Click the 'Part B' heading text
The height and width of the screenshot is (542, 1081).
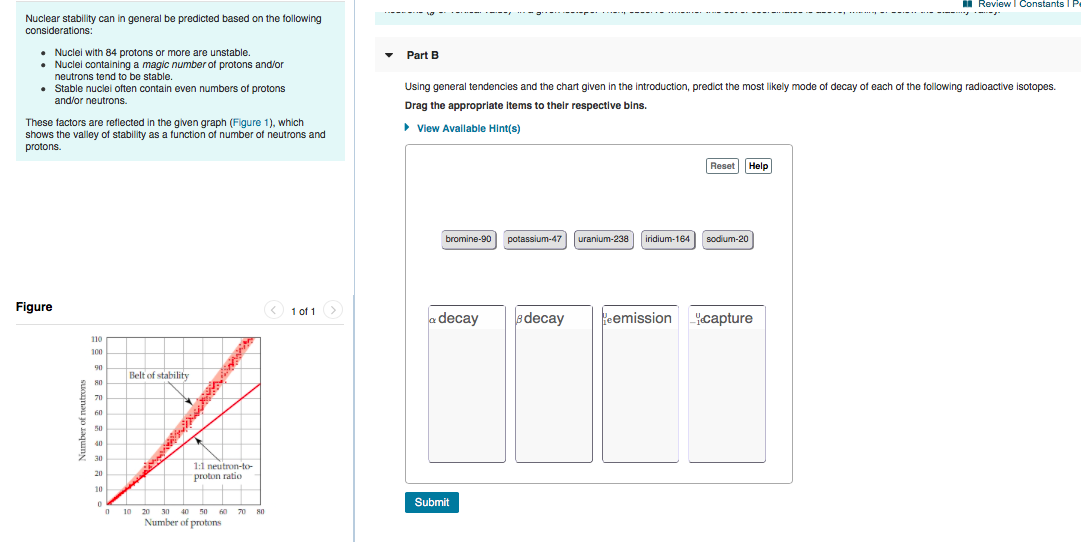pyautogui.click(x=423, y=55)
